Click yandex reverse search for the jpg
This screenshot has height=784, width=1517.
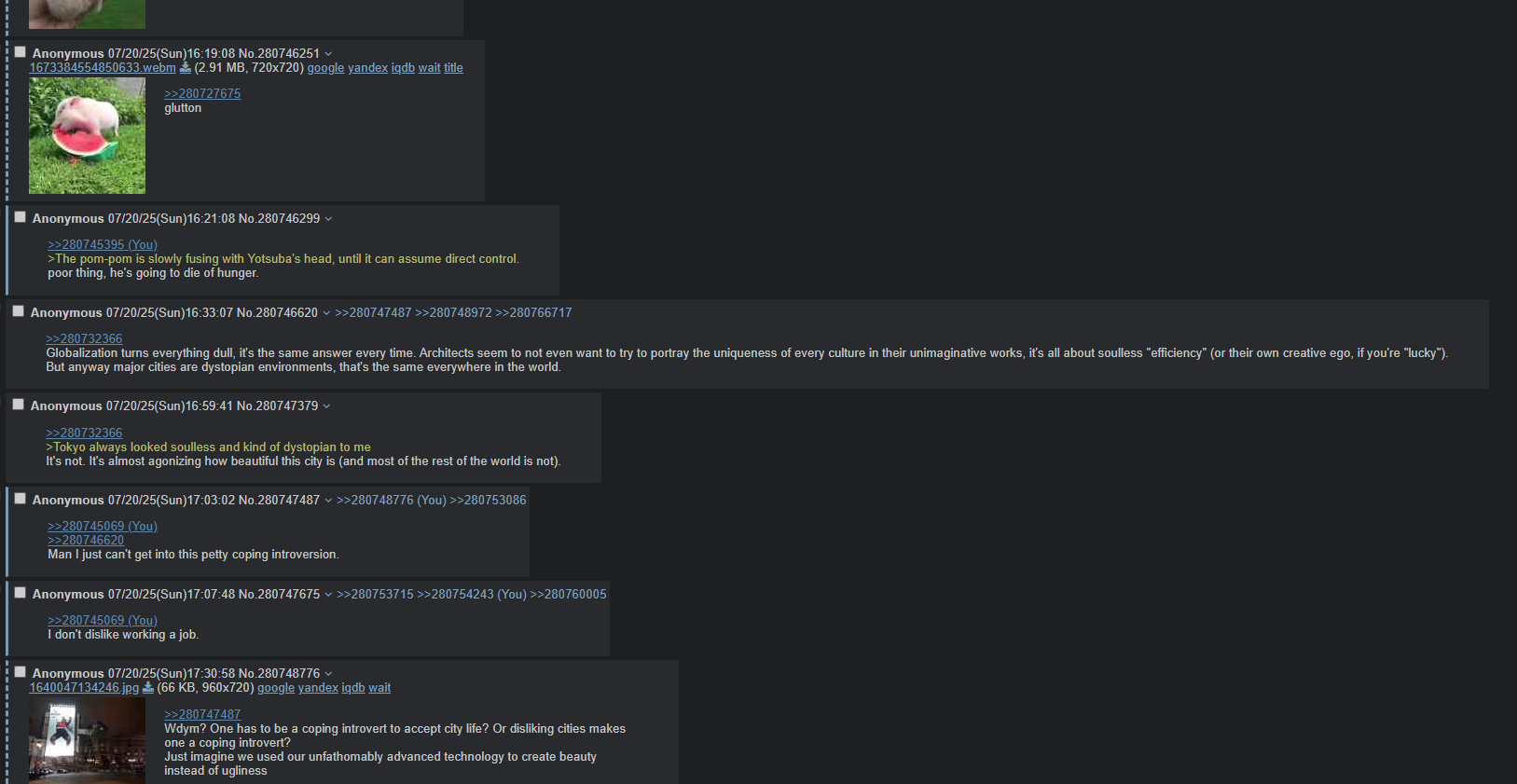(x=318, y=688)
